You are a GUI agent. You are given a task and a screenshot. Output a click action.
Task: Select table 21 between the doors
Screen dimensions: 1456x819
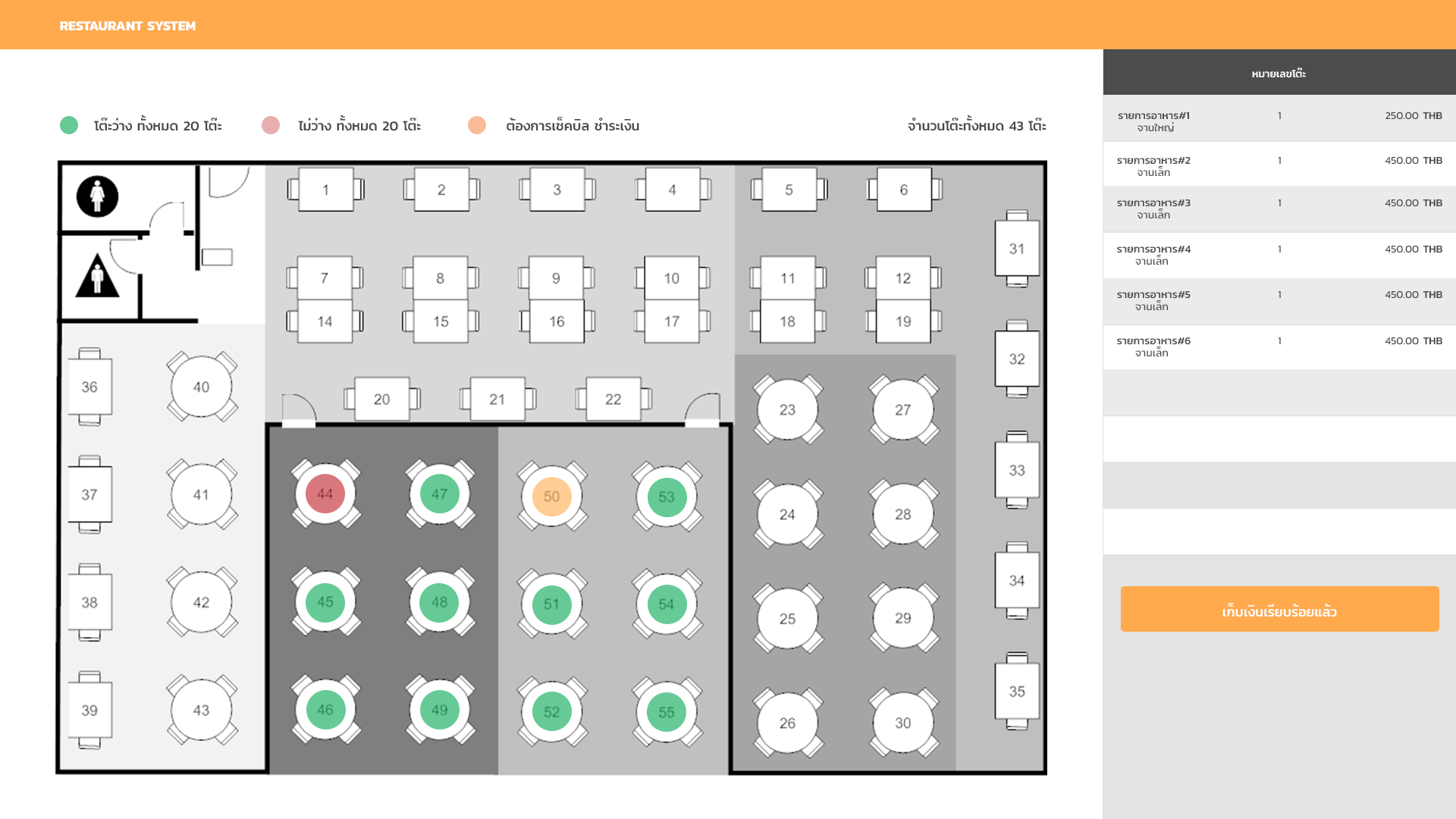coord(497,399)
